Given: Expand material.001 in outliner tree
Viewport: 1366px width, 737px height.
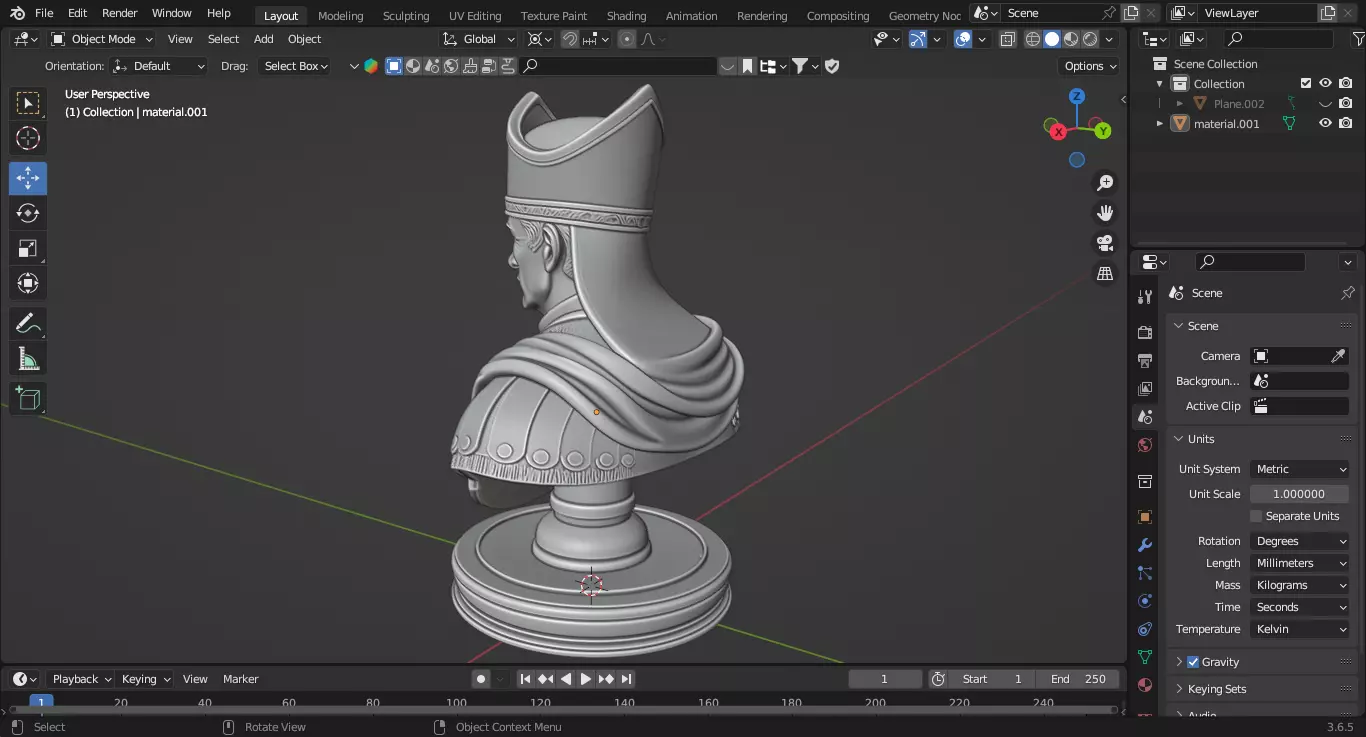Looking at the screenshot, I should (x=1160, y=123).
